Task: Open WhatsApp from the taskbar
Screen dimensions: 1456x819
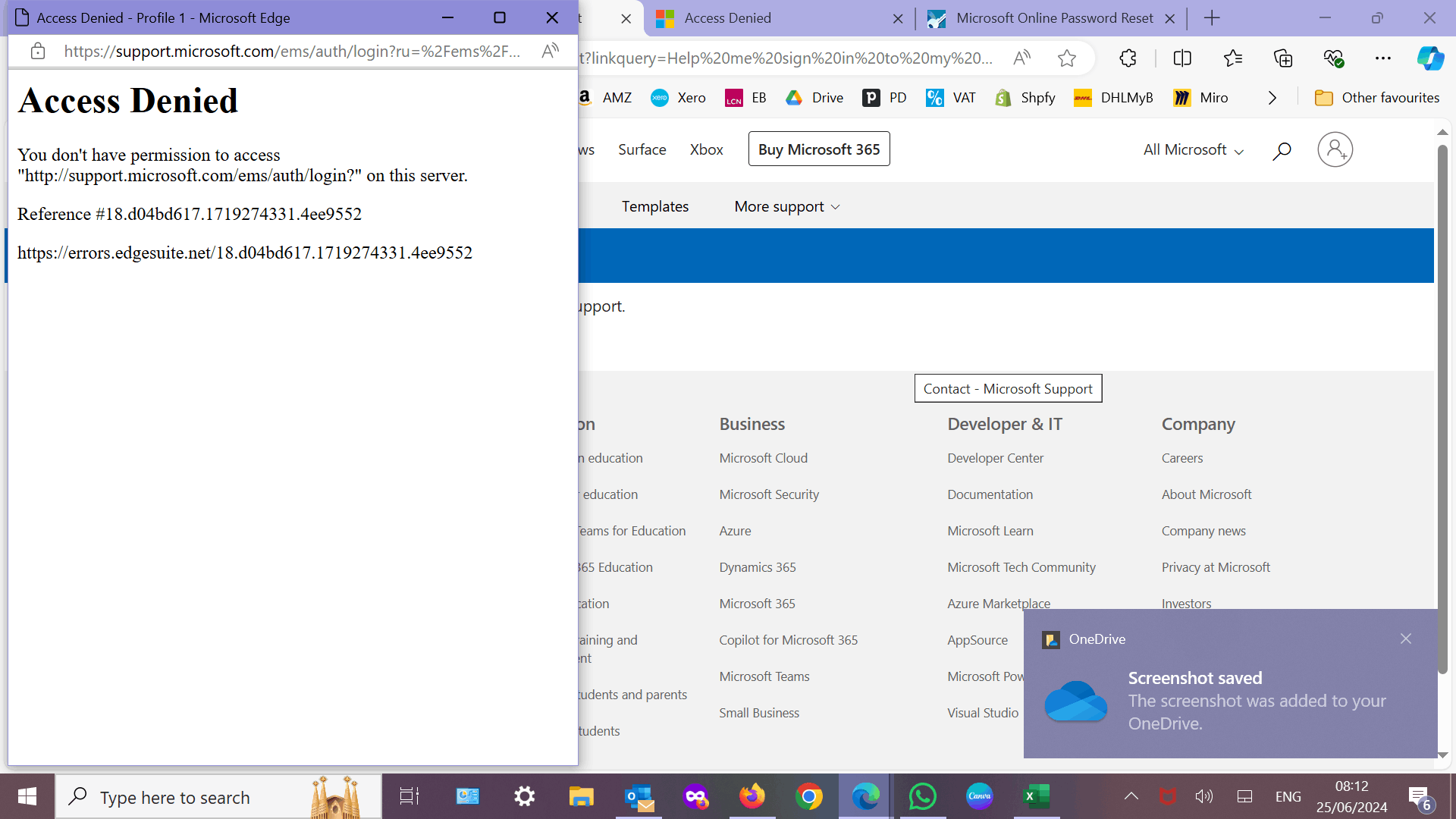Action: (922, 796)
